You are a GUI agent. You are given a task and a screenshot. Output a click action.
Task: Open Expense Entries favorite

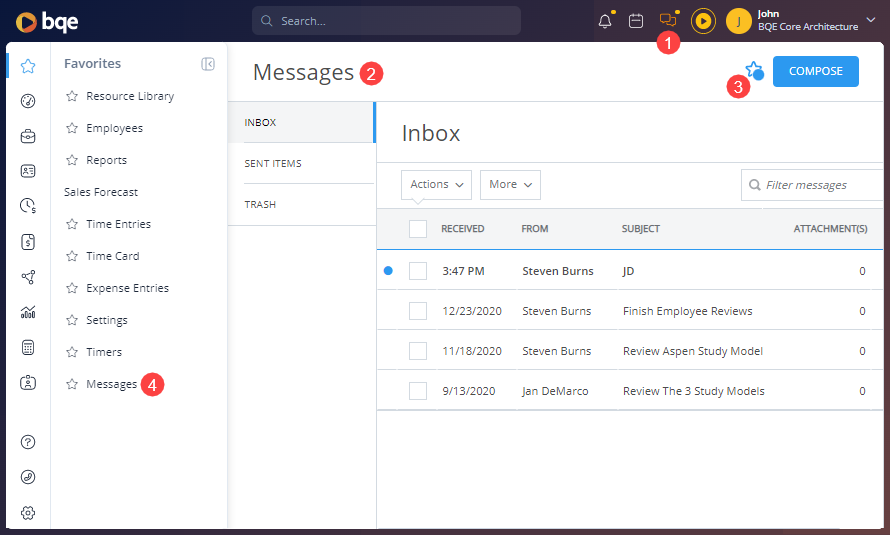pos(128,288)
